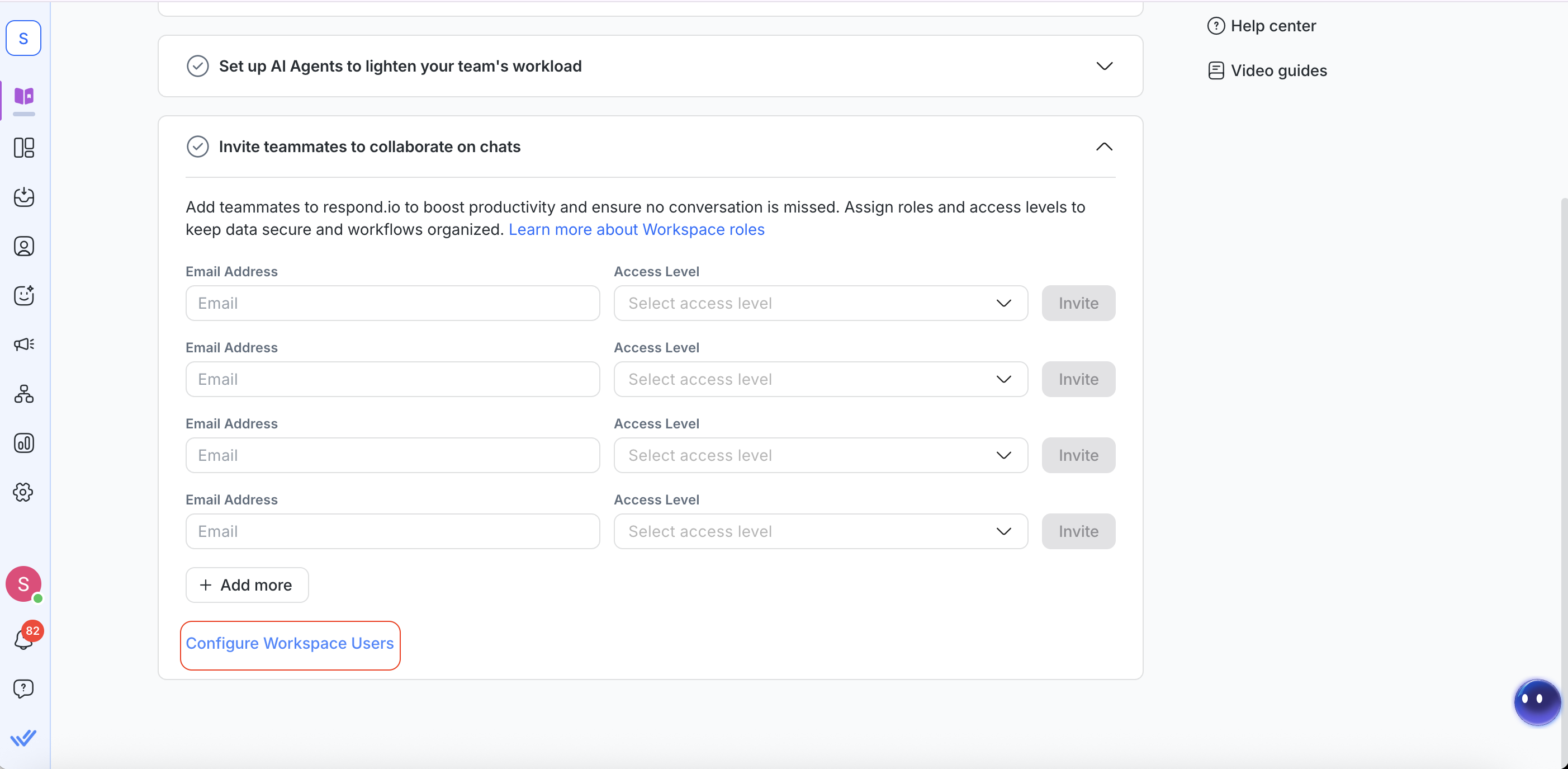
Task: Open Video guides
Action: (x=1278, y=70)
